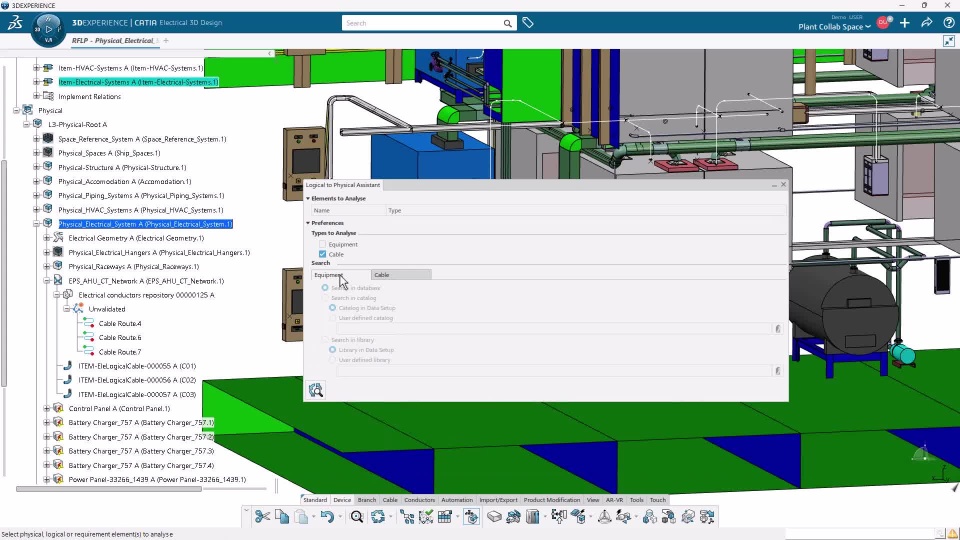Select the Search in catalog radio button
Image resolution: width=960 pixels, height=540 pixels.
[325, 298]
